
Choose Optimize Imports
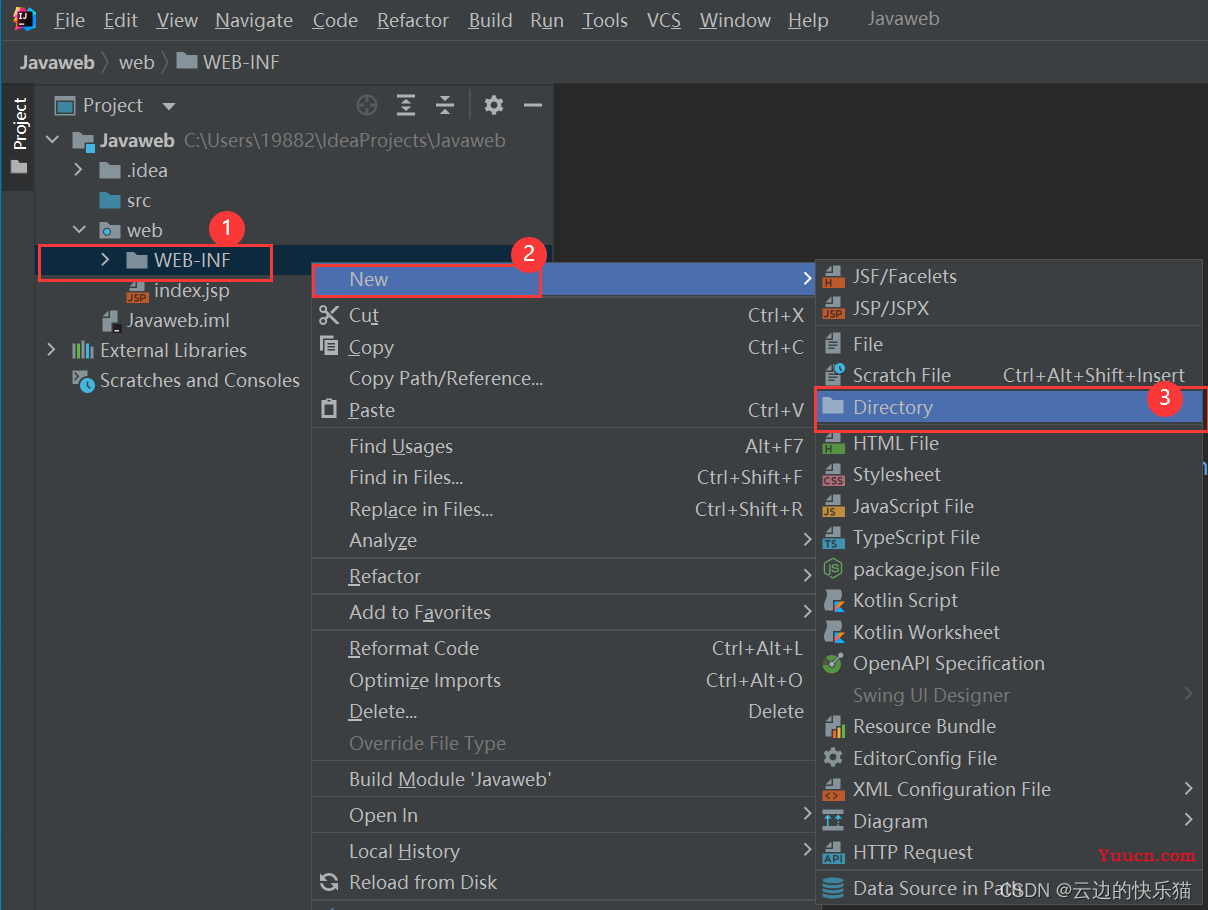pos(563,680)
